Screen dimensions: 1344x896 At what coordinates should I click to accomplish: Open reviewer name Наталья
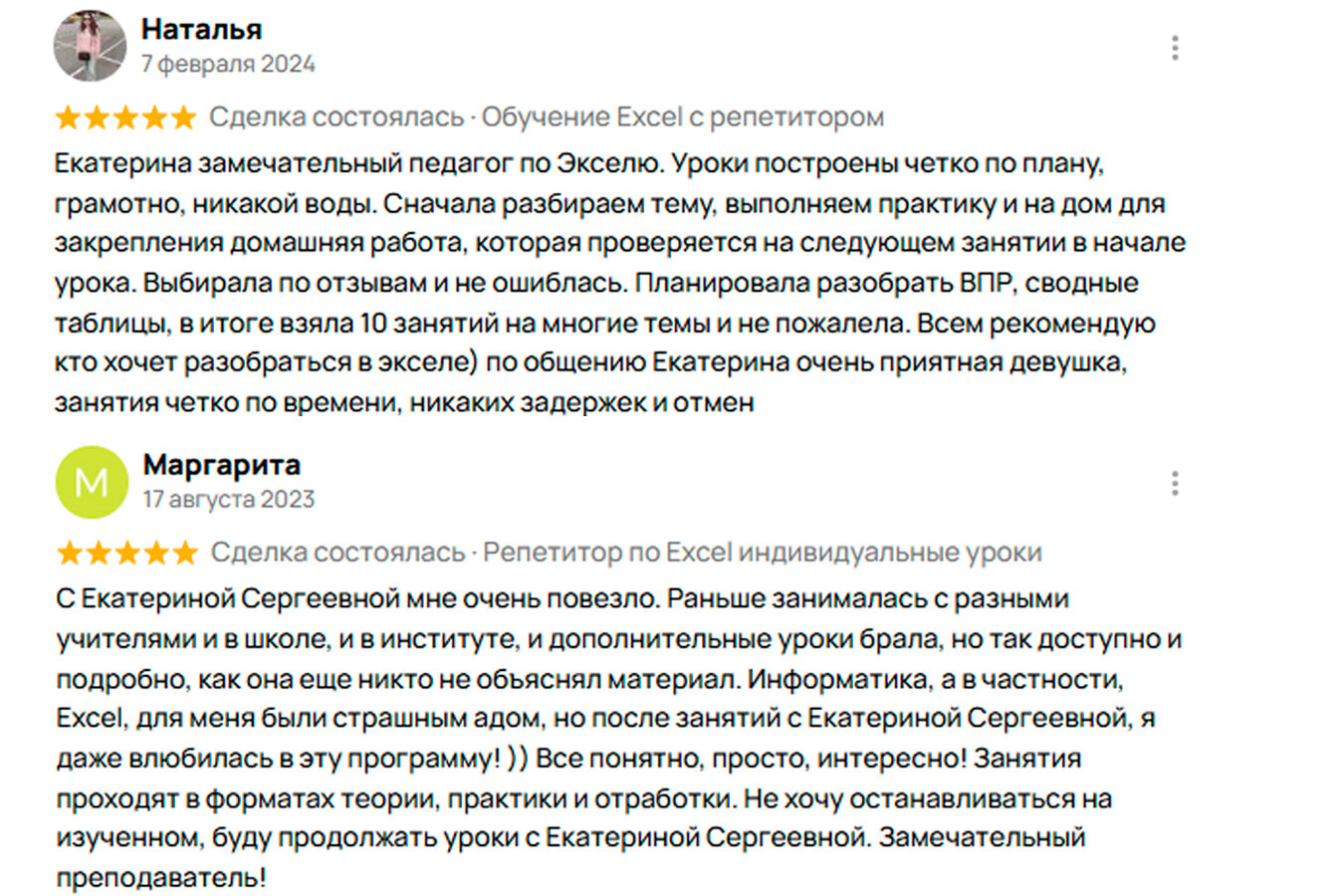202,30
